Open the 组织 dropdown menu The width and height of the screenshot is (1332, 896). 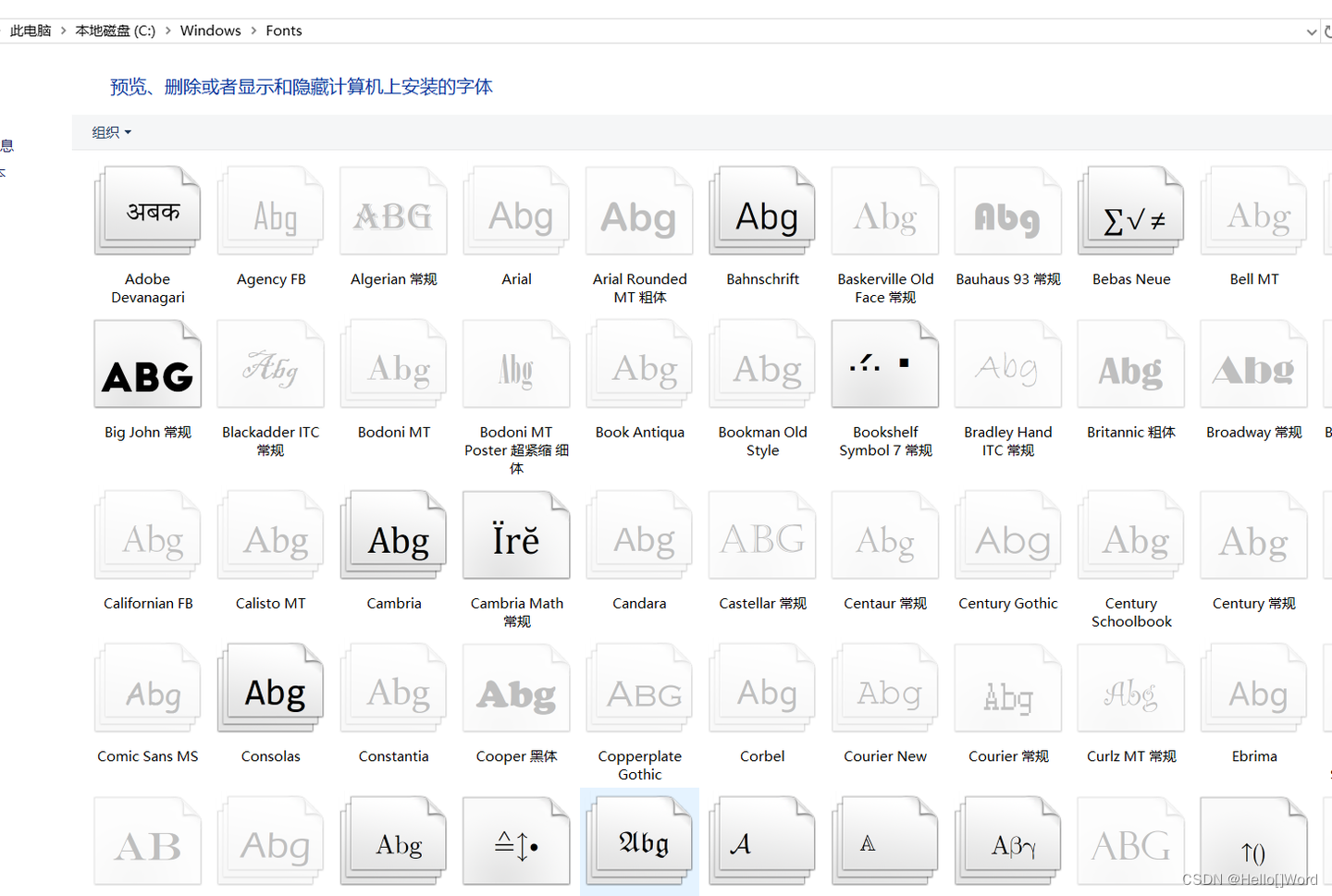(112, 132)
